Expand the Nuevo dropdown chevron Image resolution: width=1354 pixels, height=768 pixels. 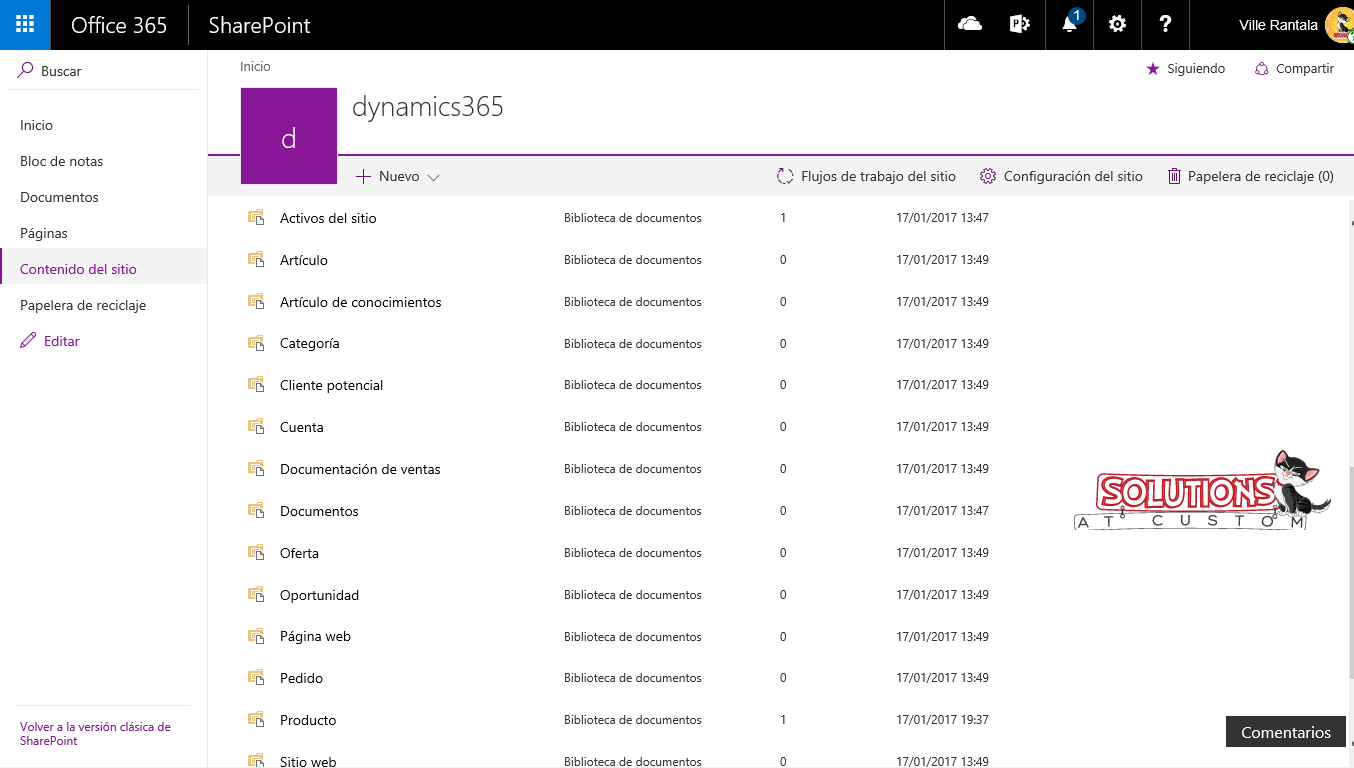coord(433,177)
